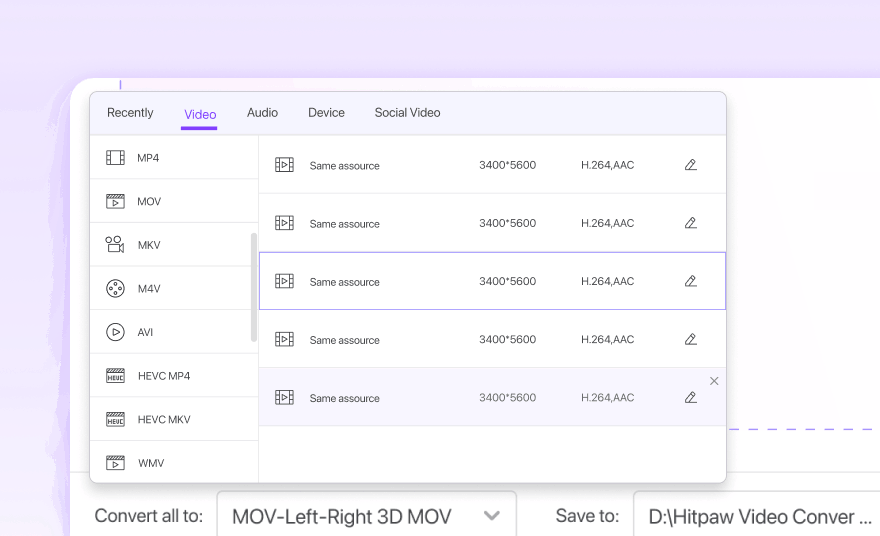Select the HEVC MKV format
The image size is (880, 536).
tap(164, 420)
